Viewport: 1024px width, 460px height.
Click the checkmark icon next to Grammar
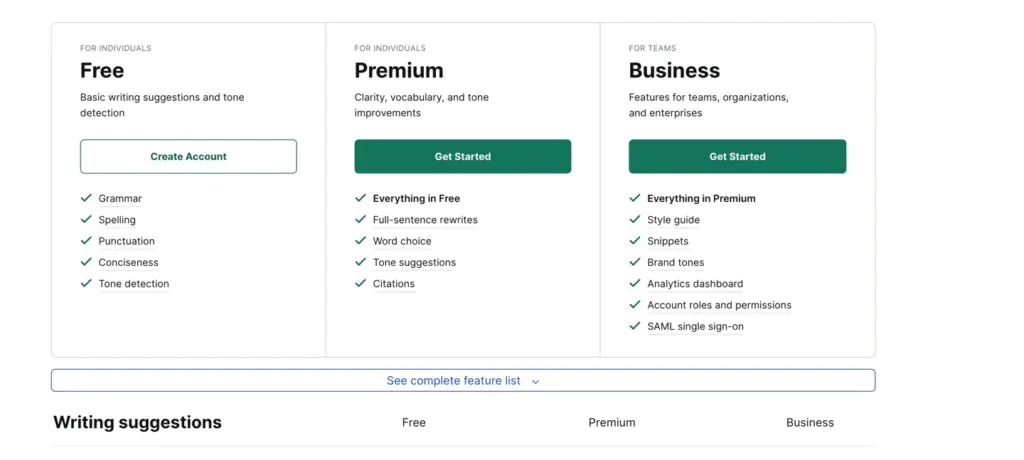pos(86,199)
